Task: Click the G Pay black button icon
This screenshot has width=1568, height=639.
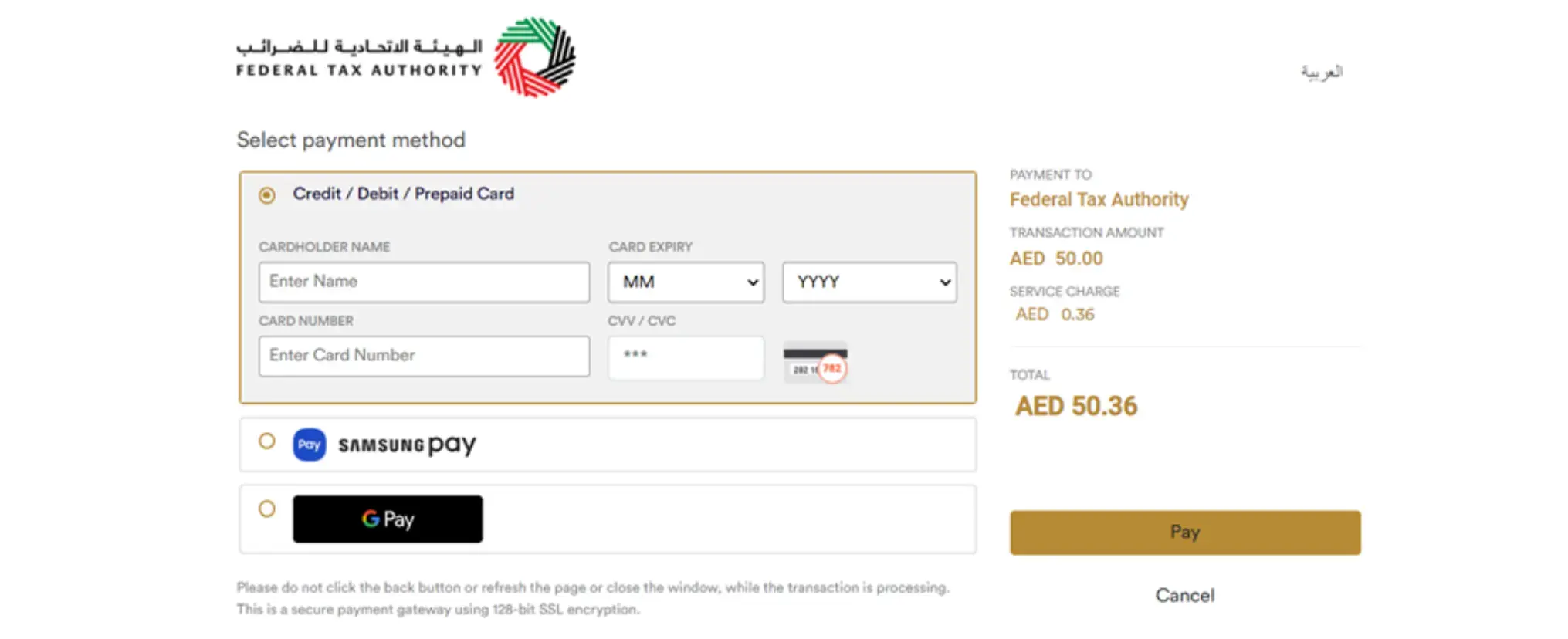Action: click(x=388, y=519)
